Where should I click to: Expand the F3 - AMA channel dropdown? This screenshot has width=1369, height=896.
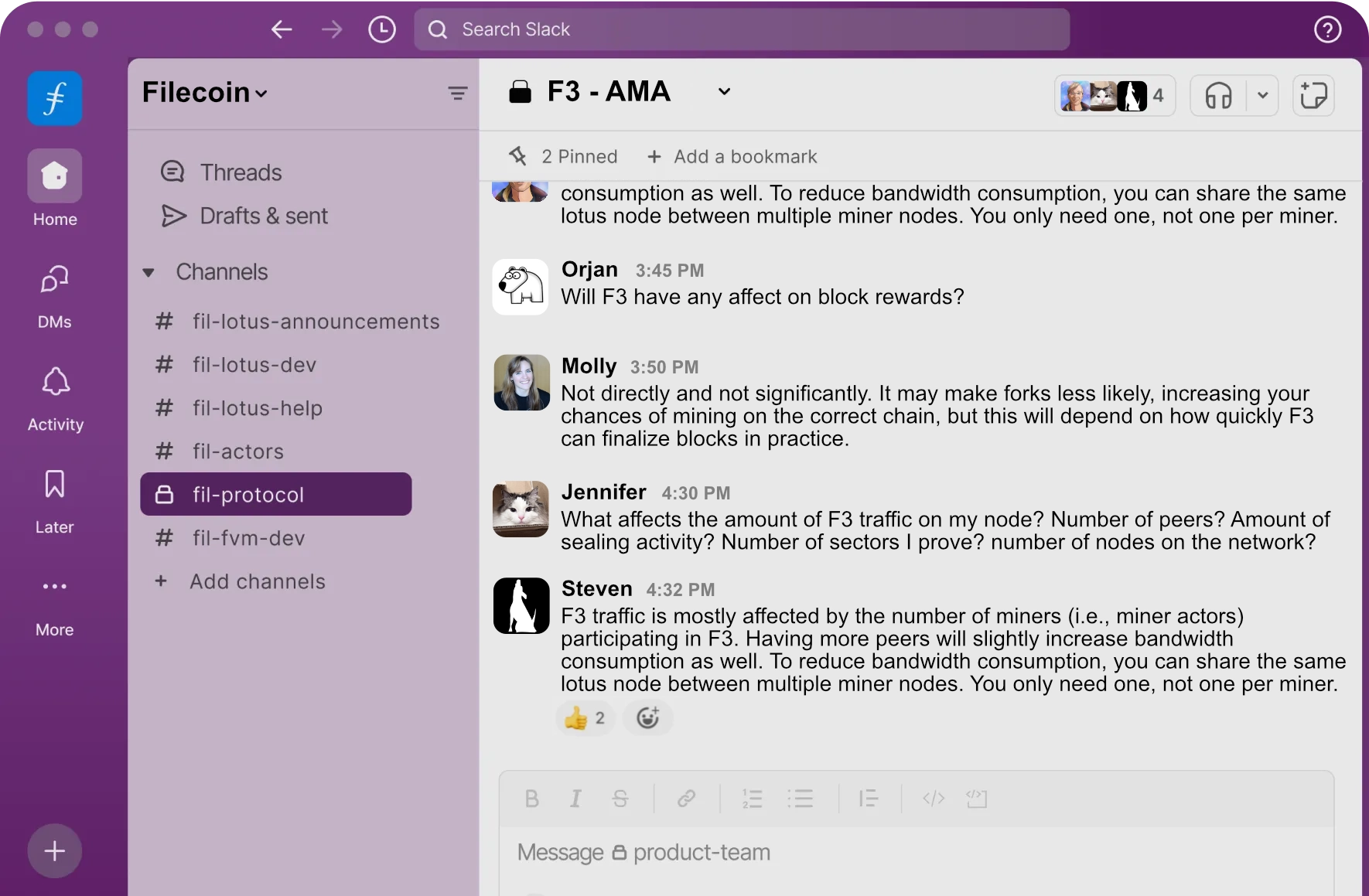[724, 92]
